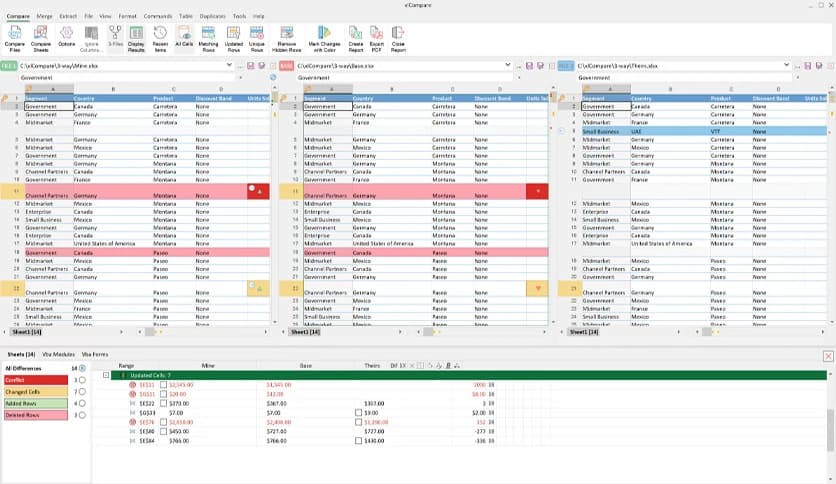This screenshot has width=836, height=484.
Task: Click the Sheet1 [14] tab in Theirs pane
Action: point(584,332)
